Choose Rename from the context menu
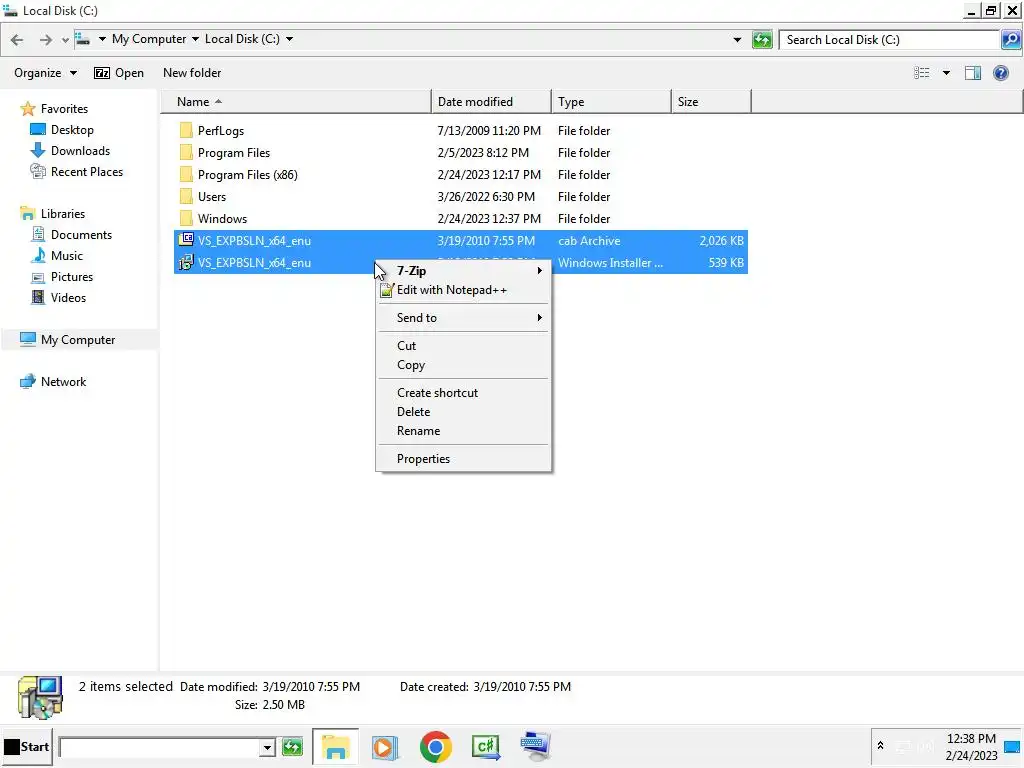The width and height of the screenshot is (1024, 768). coord(464,431)
